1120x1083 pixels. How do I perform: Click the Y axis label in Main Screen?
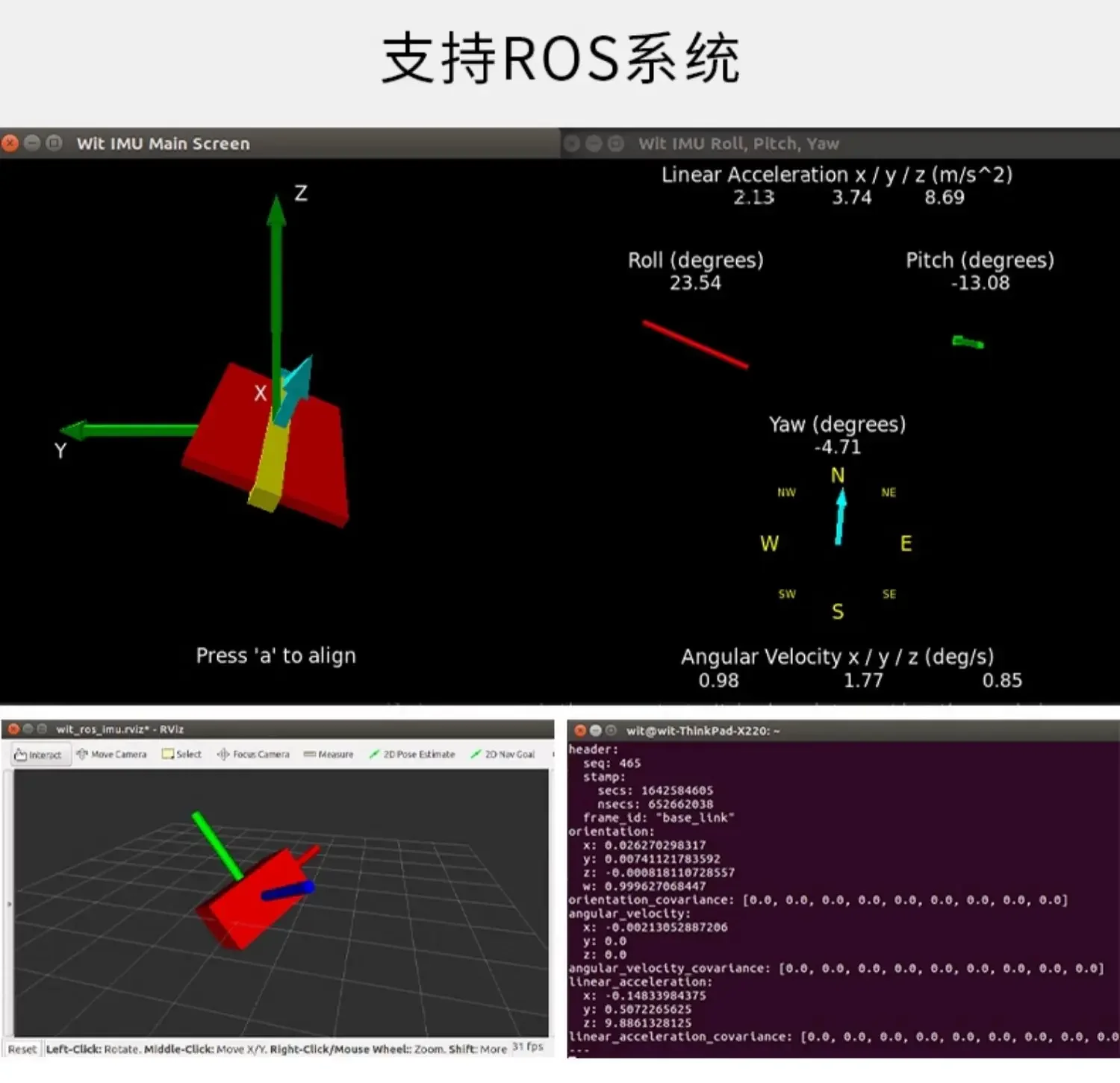[60, 451]
